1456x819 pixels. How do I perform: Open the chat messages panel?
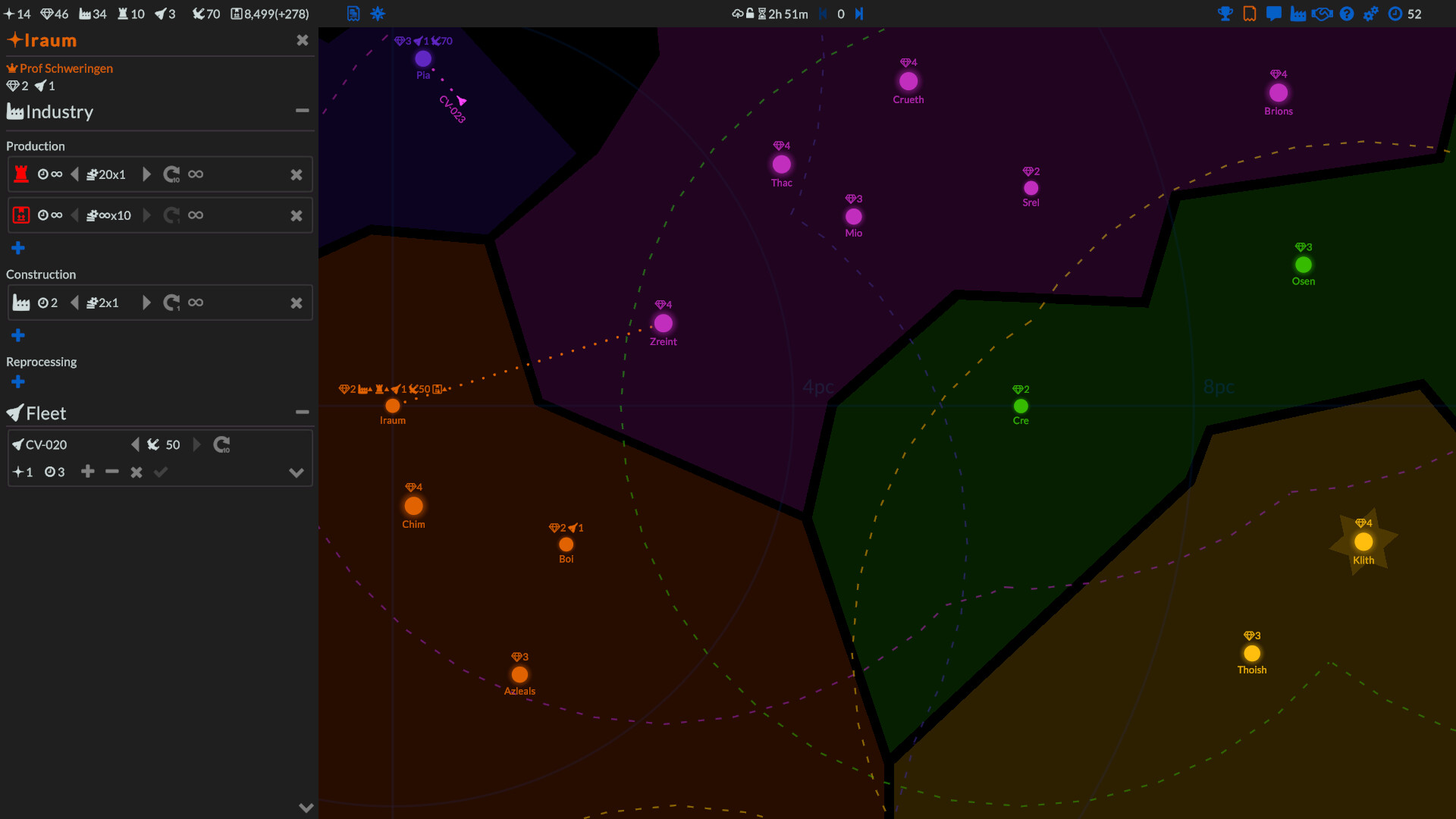pyautogui.click(x=1273, y=14)
